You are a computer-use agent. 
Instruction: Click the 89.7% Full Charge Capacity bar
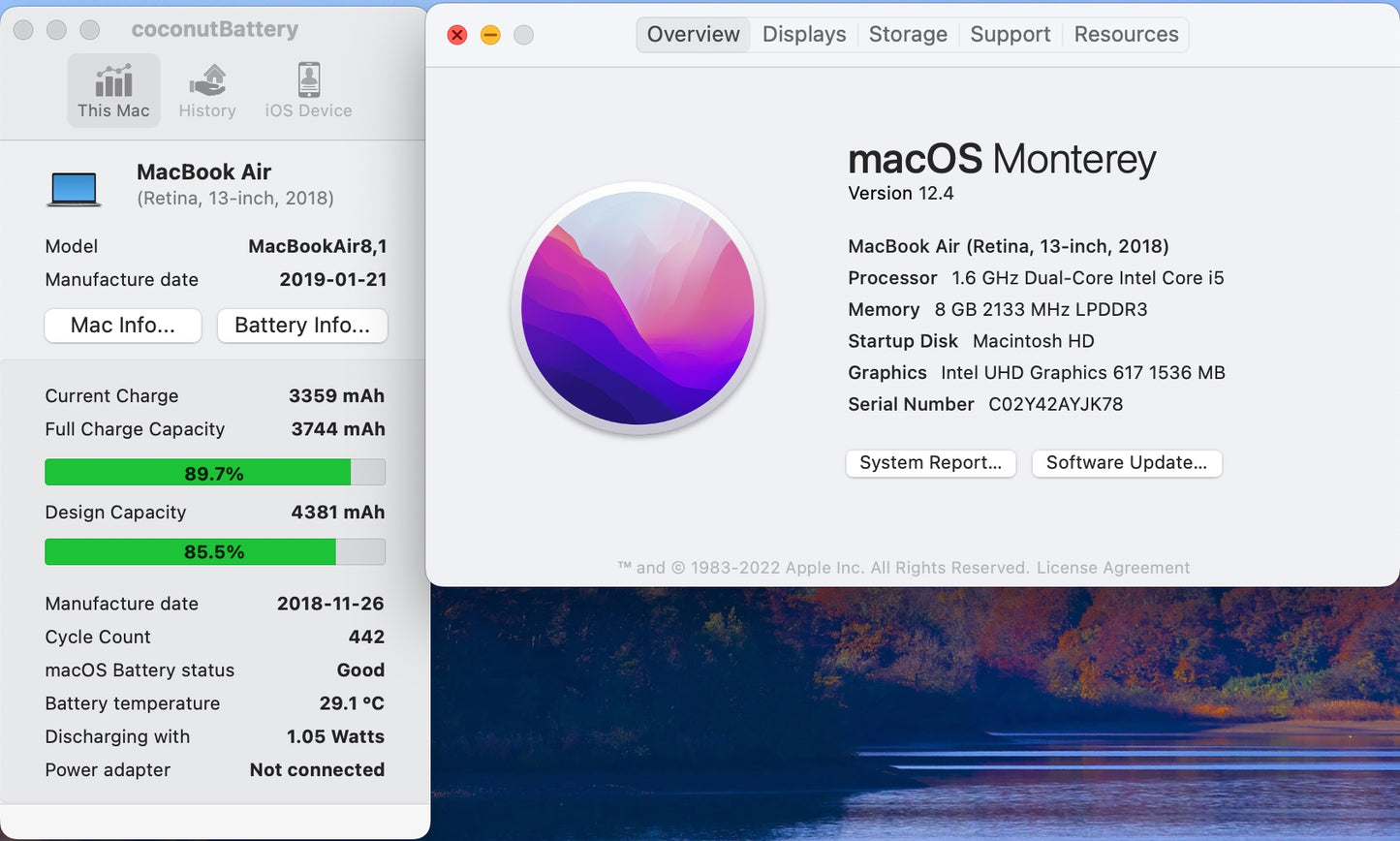tap(214, 473)
